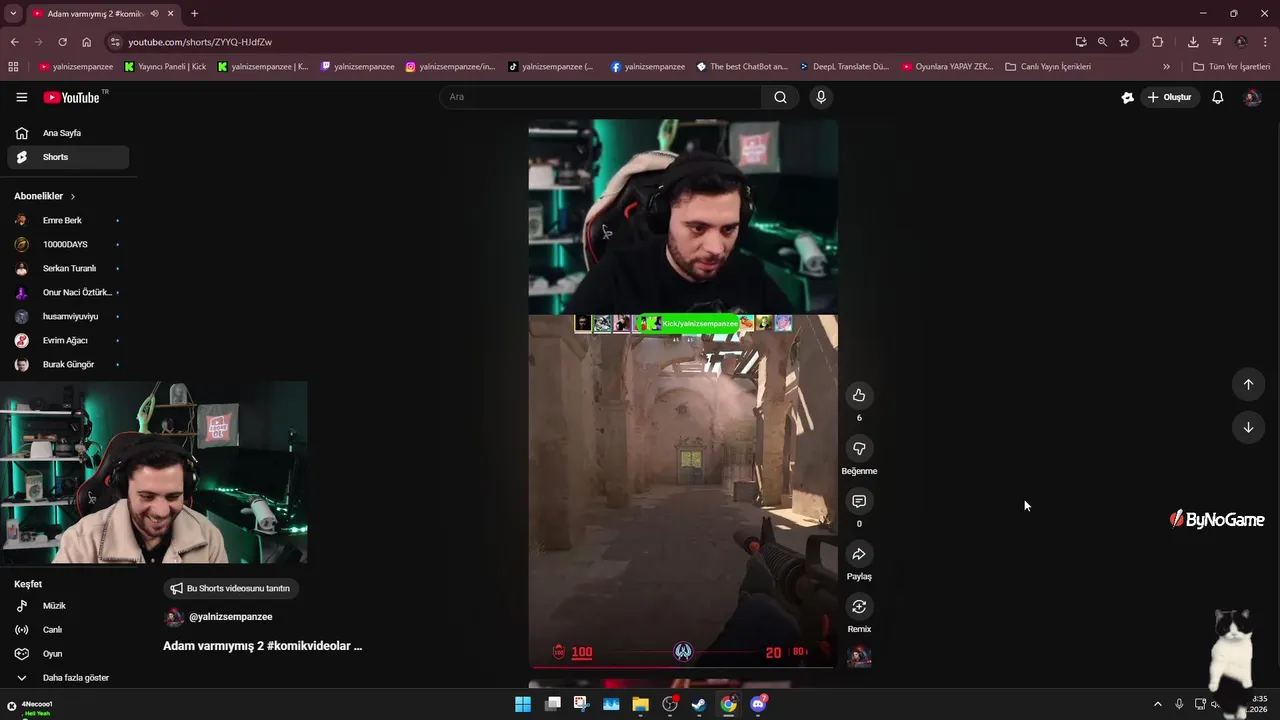Mute the tab's audio speaker icon
1280x720 pixels.
click(x=154, y=13)
